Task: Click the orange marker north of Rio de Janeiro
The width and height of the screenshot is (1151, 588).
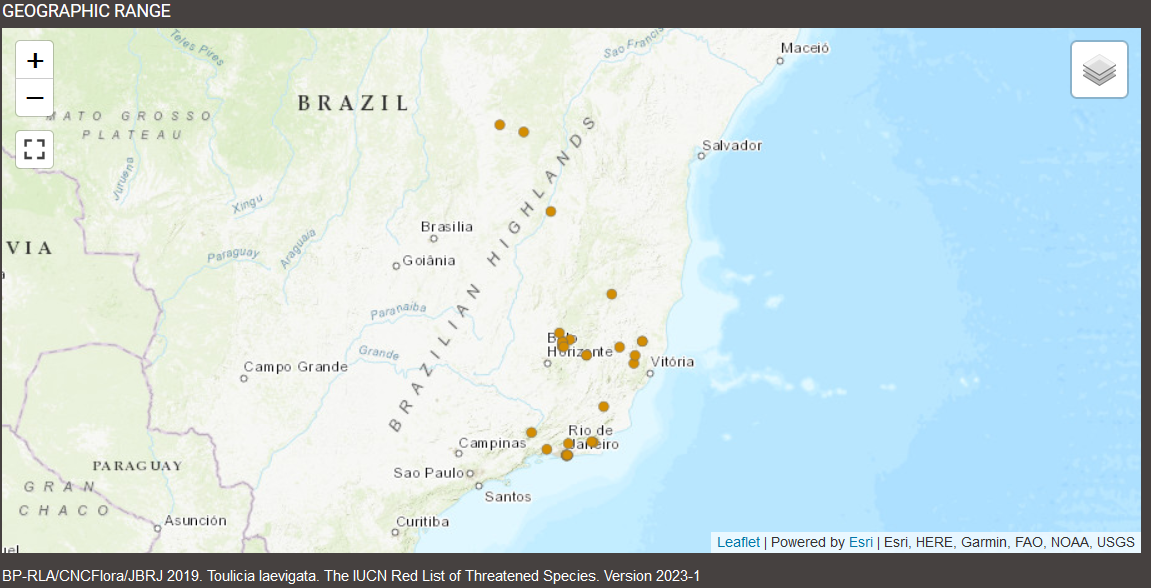Action: [x=604, y=406]
